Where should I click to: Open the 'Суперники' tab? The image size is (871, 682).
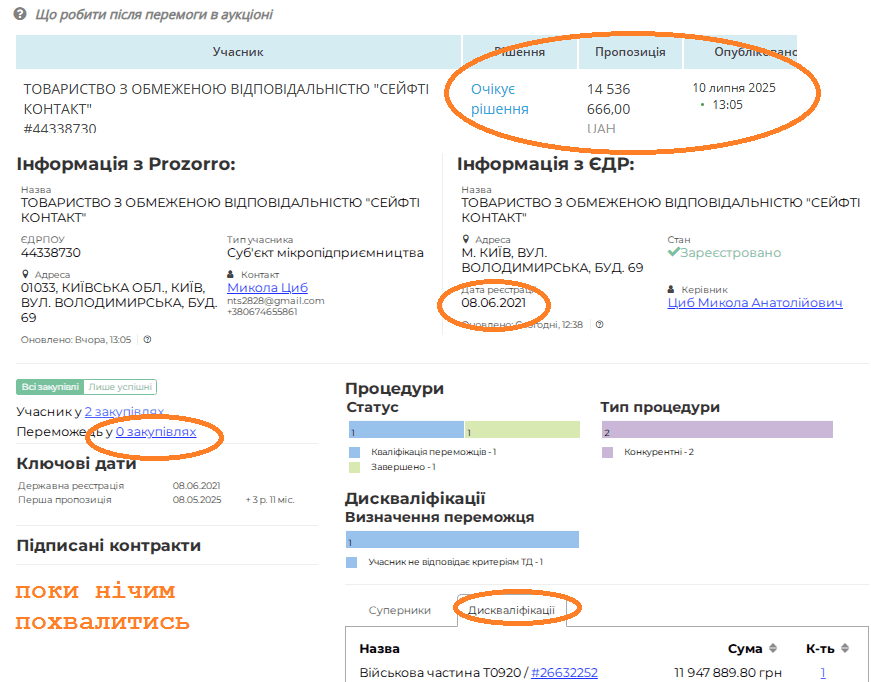[399, 610]
